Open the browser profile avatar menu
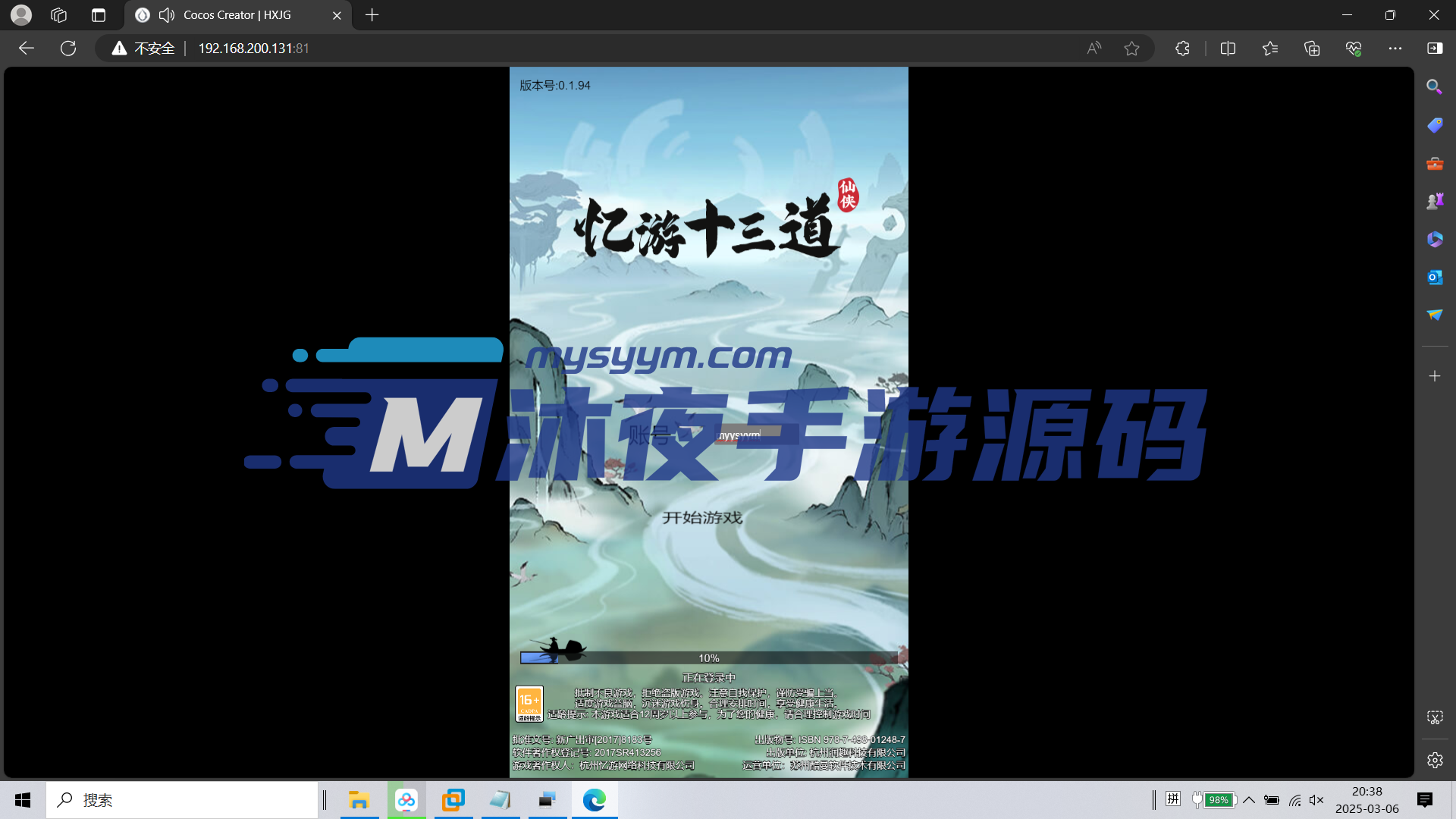Screen dimensions: 1456x819 [20, 14]
